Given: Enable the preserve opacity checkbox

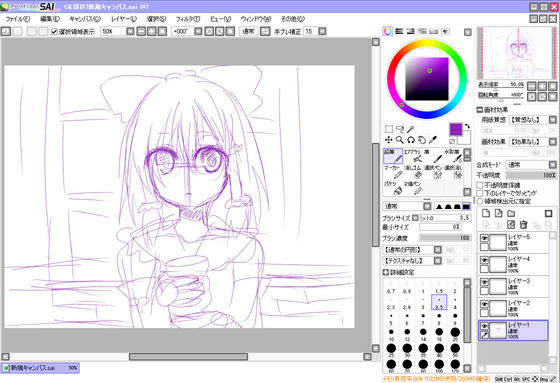Looking at the screenshot, I should click(x=480, y=185).
